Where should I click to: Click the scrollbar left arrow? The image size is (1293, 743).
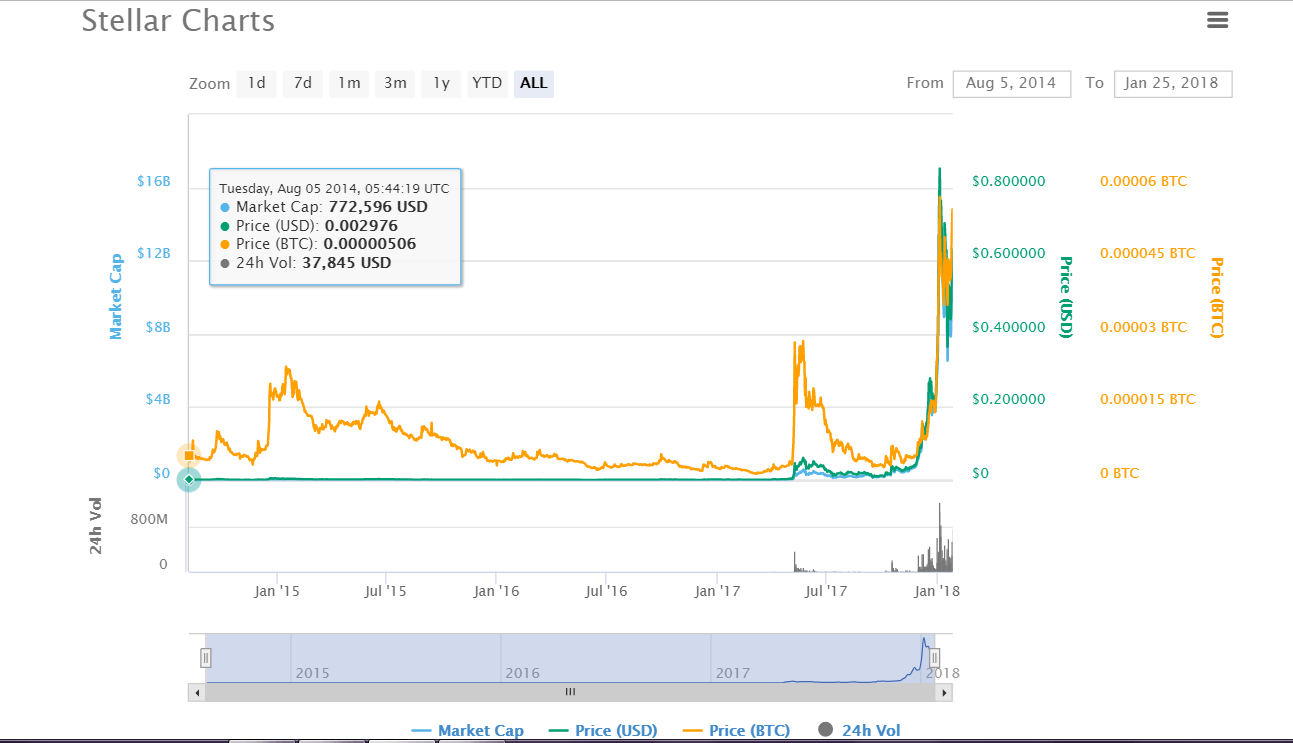[197, 691]
